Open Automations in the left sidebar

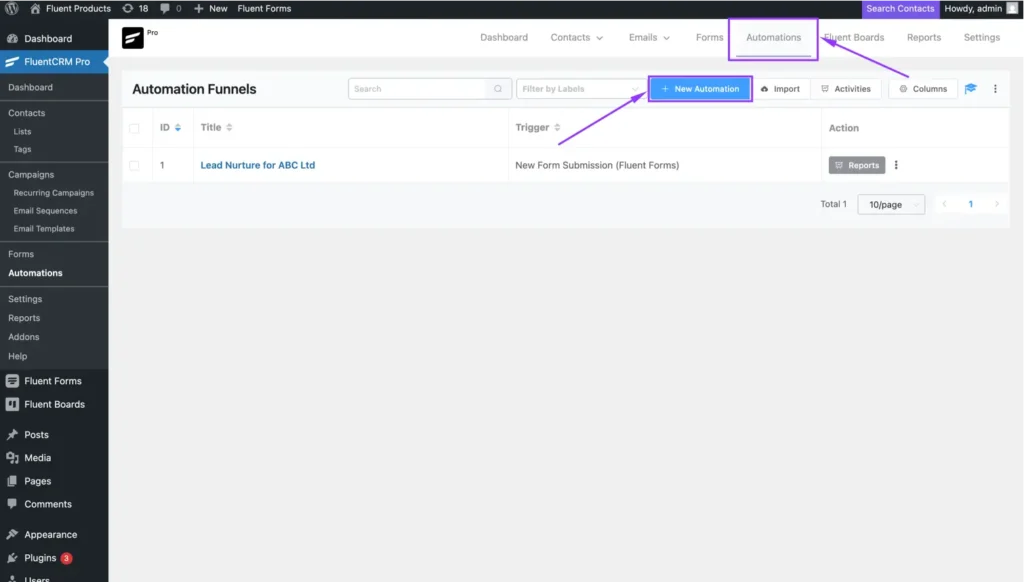pyautogui.click(x=35, y=273)
